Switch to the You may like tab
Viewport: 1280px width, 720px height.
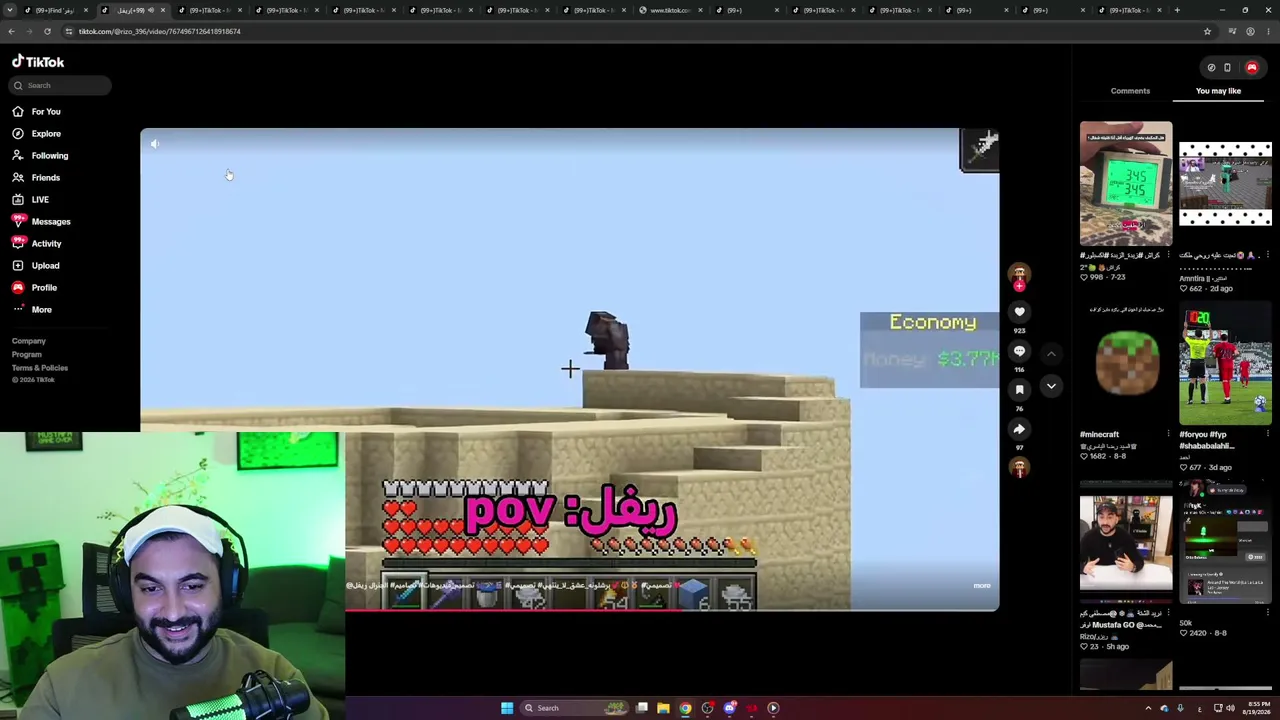(x=1218, y=91)
